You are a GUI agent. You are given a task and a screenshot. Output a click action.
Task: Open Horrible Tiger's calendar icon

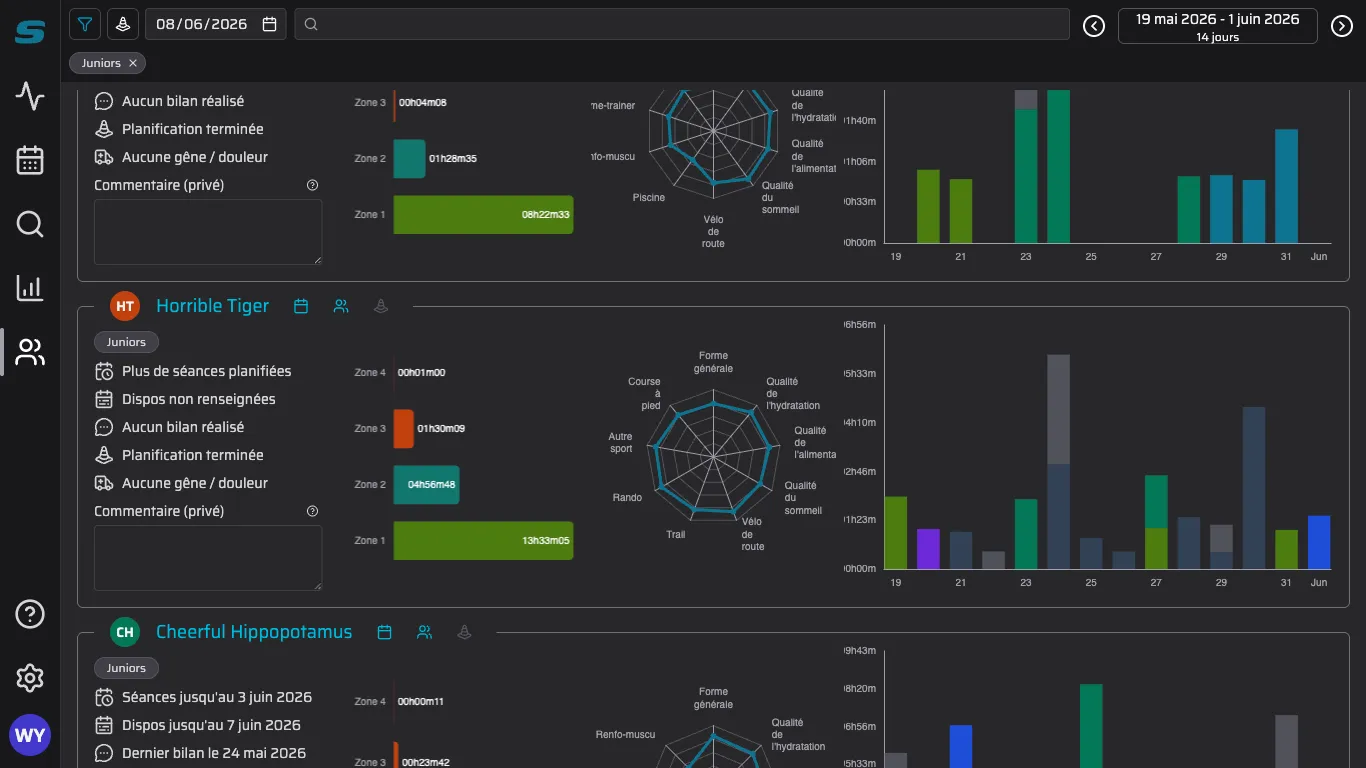(x=301, y=306)
